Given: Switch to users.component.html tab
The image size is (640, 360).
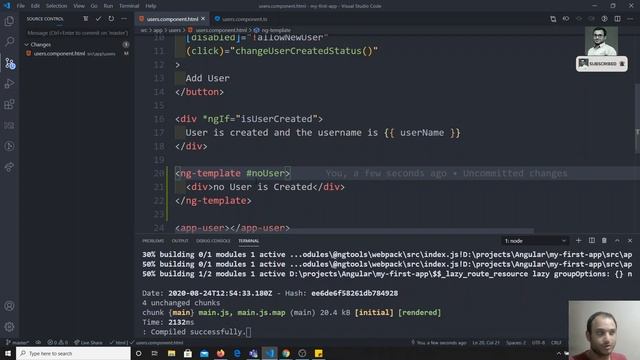Looking at the screenshot, I should click(172, 19).
